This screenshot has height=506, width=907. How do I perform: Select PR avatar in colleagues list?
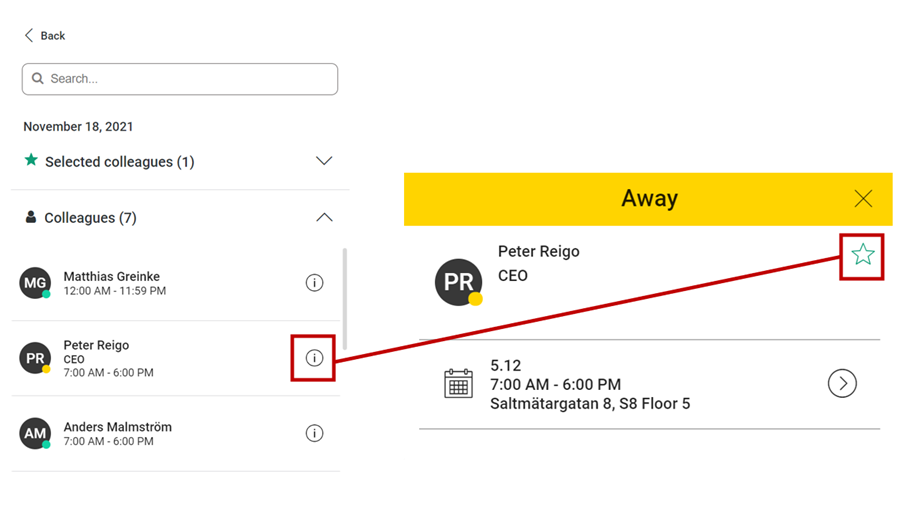[x=35, y=358]
